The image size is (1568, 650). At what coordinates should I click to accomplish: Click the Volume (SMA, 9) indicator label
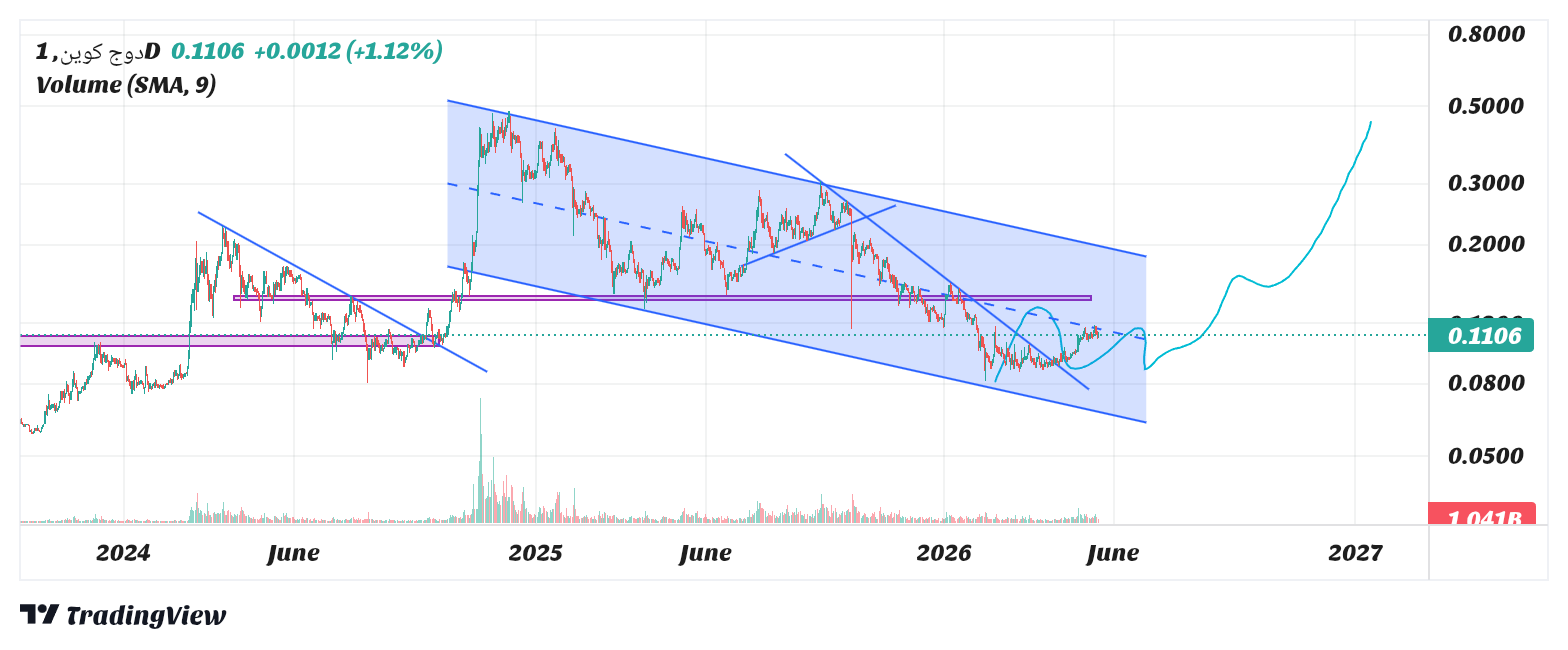coord(126,85)
